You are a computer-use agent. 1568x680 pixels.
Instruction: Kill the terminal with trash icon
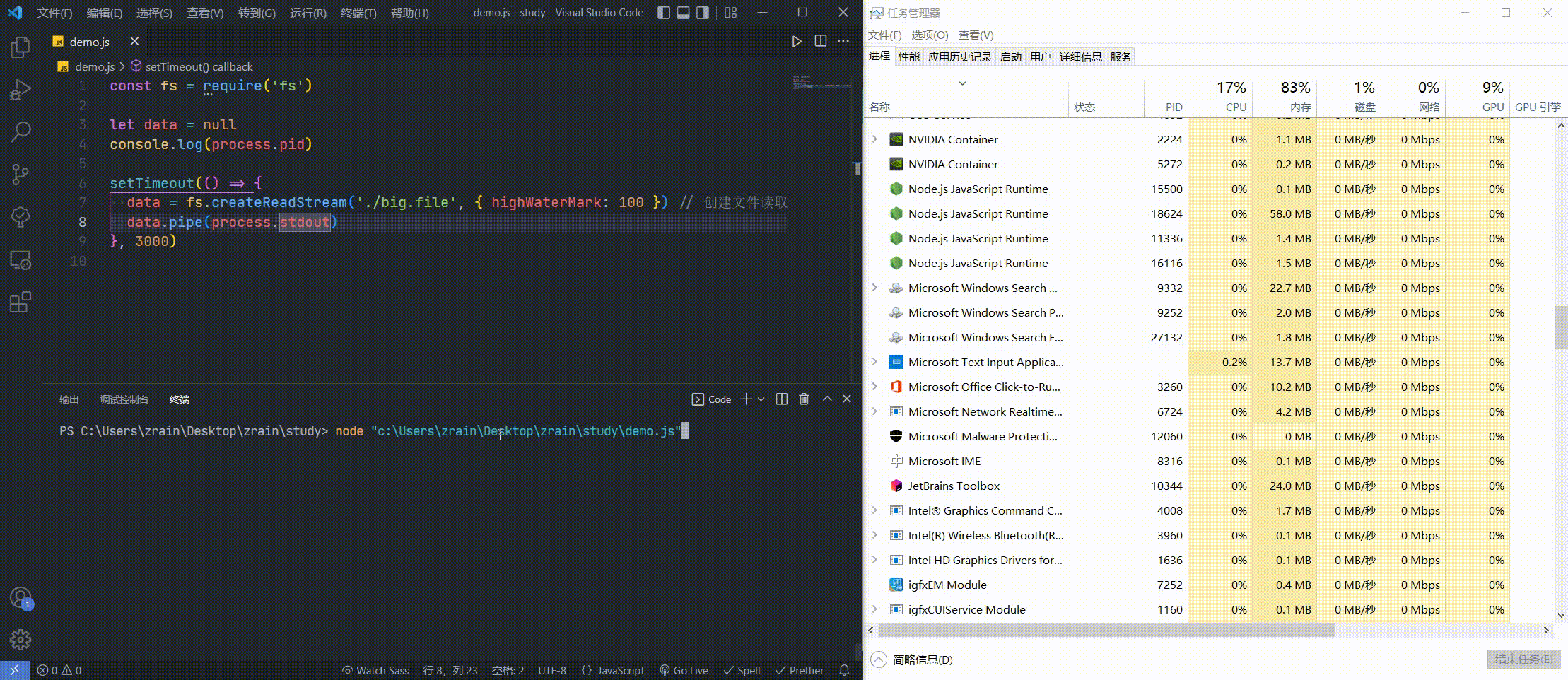pyautogui.click(x=804, y=399)
